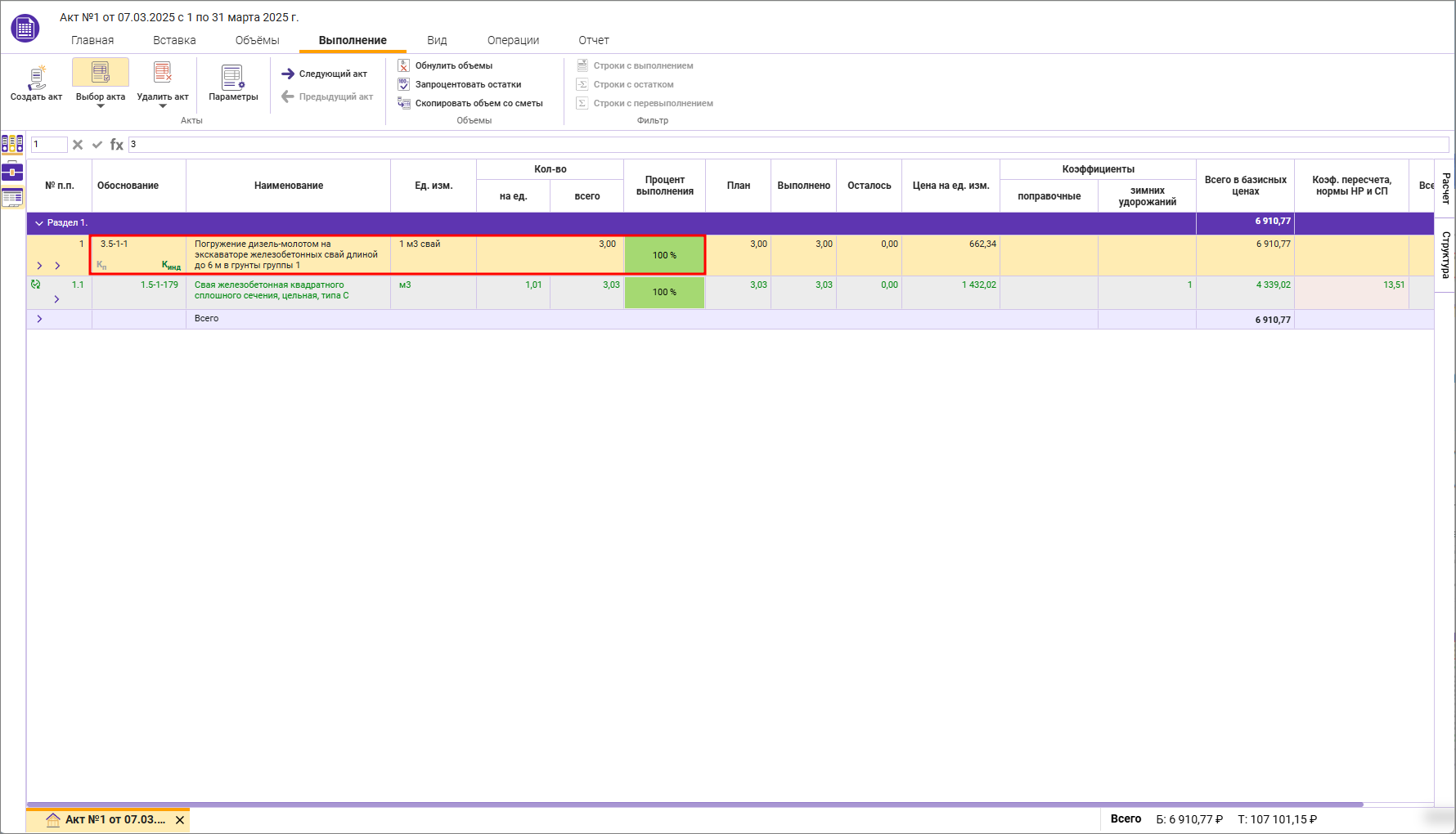Confirm formula entry with checkmark icon
This screenshot has height=834, width=1456.
pos(97,145)
